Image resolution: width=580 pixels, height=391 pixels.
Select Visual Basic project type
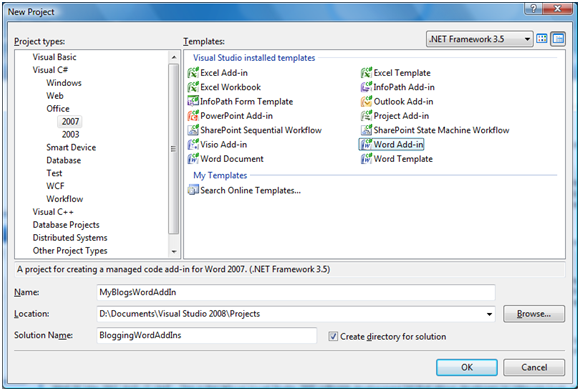(54, 57)
